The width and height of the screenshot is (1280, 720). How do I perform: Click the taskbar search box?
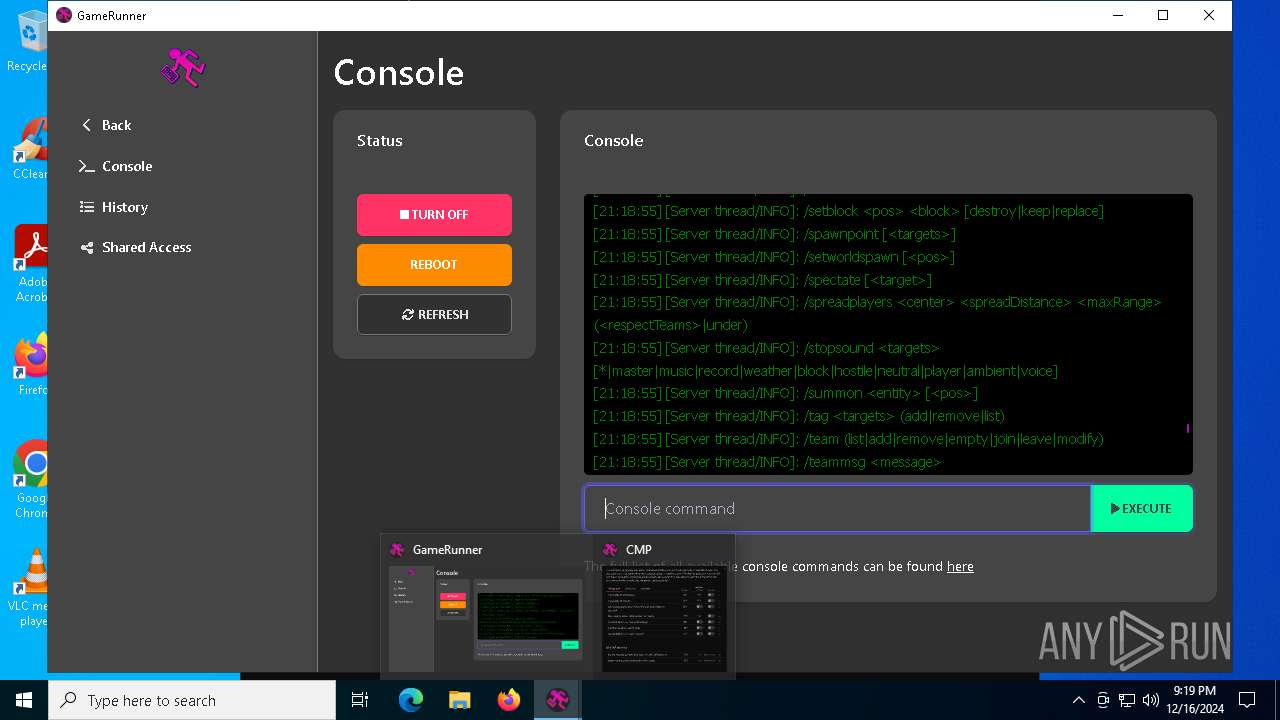point(192,700)
